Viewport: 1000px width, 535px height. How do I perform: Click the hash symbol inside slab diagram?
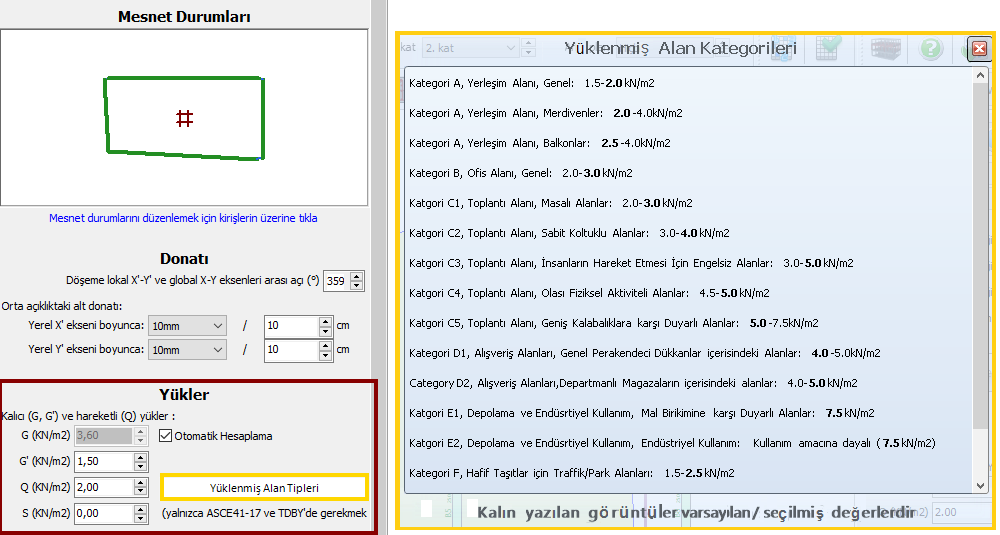(184, 118)
